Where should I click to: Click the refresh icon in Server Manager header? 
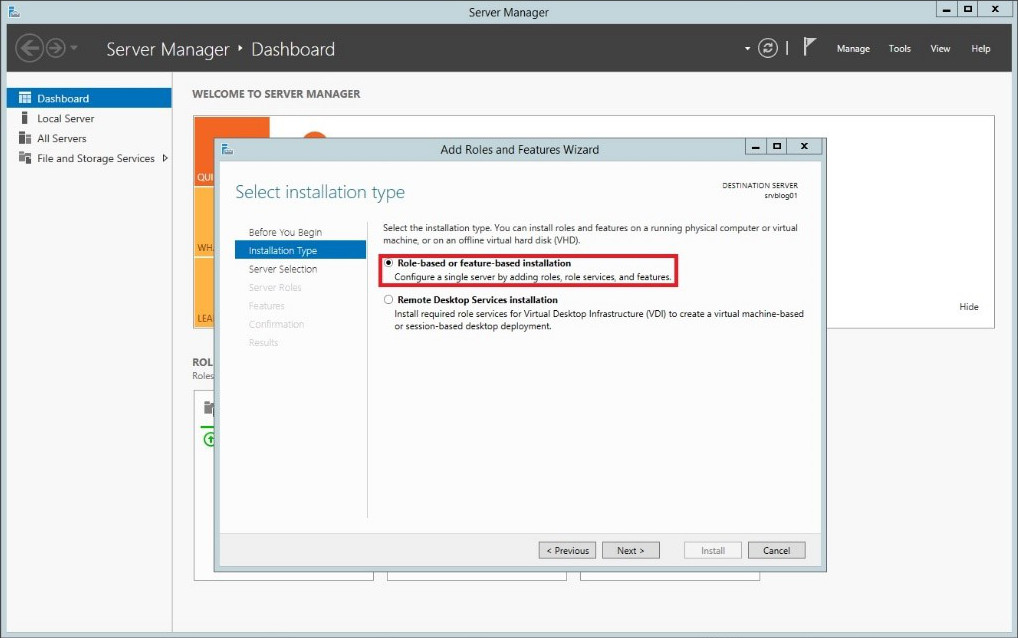767,48
